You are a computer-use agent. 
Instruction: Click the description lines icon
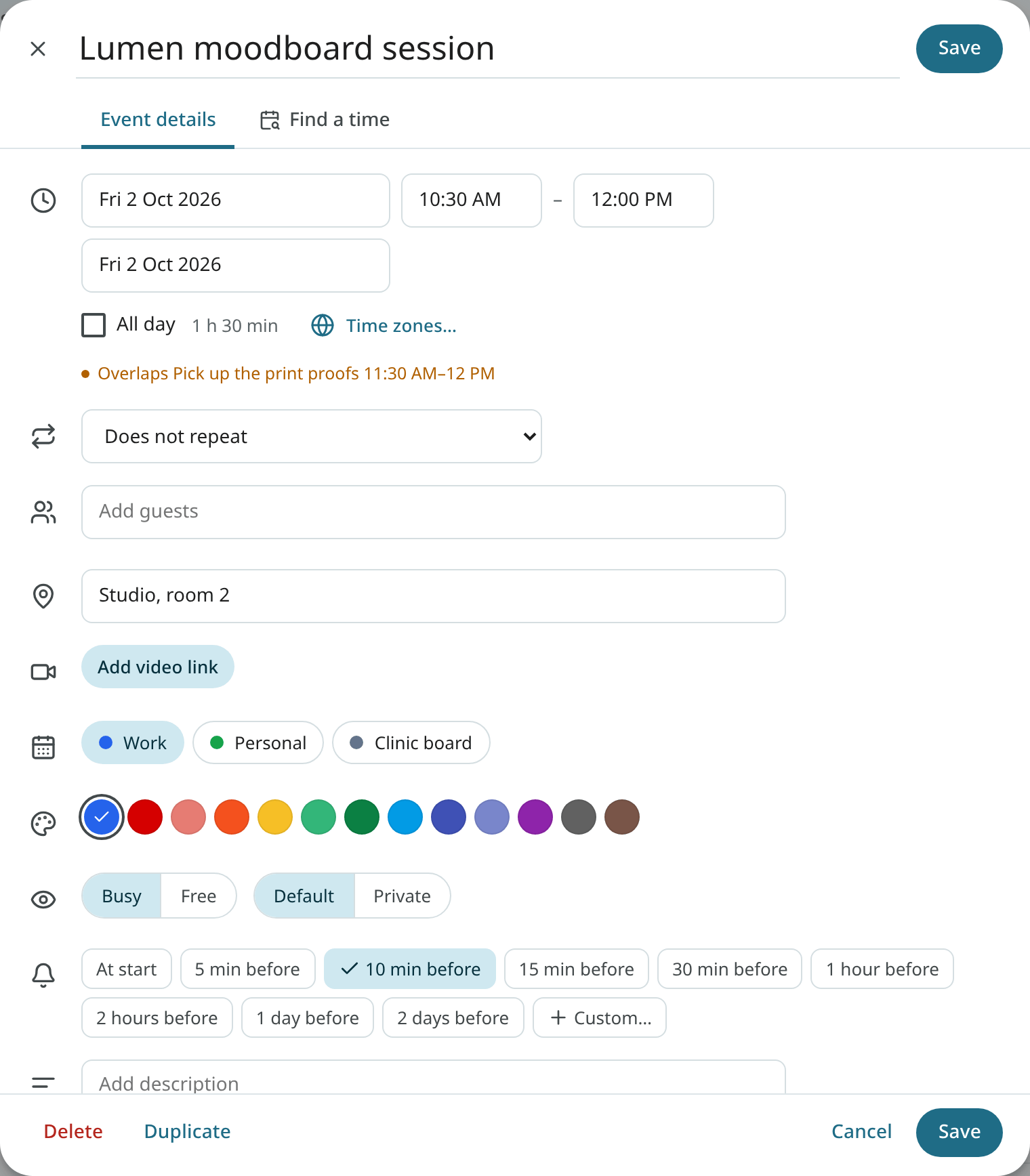[x=43, y=1083]
